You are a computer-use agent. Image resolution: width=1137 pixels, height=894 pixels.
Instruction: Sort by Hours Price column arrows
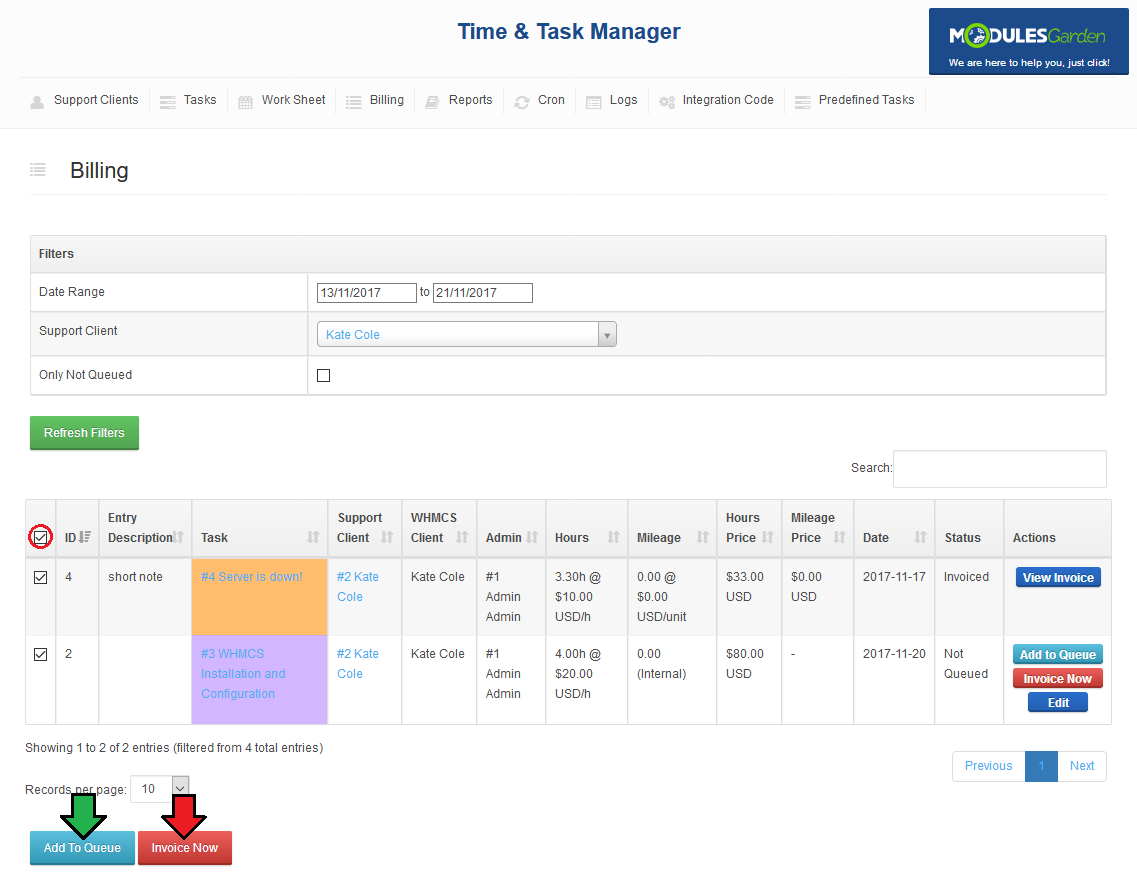coord(767,537)
